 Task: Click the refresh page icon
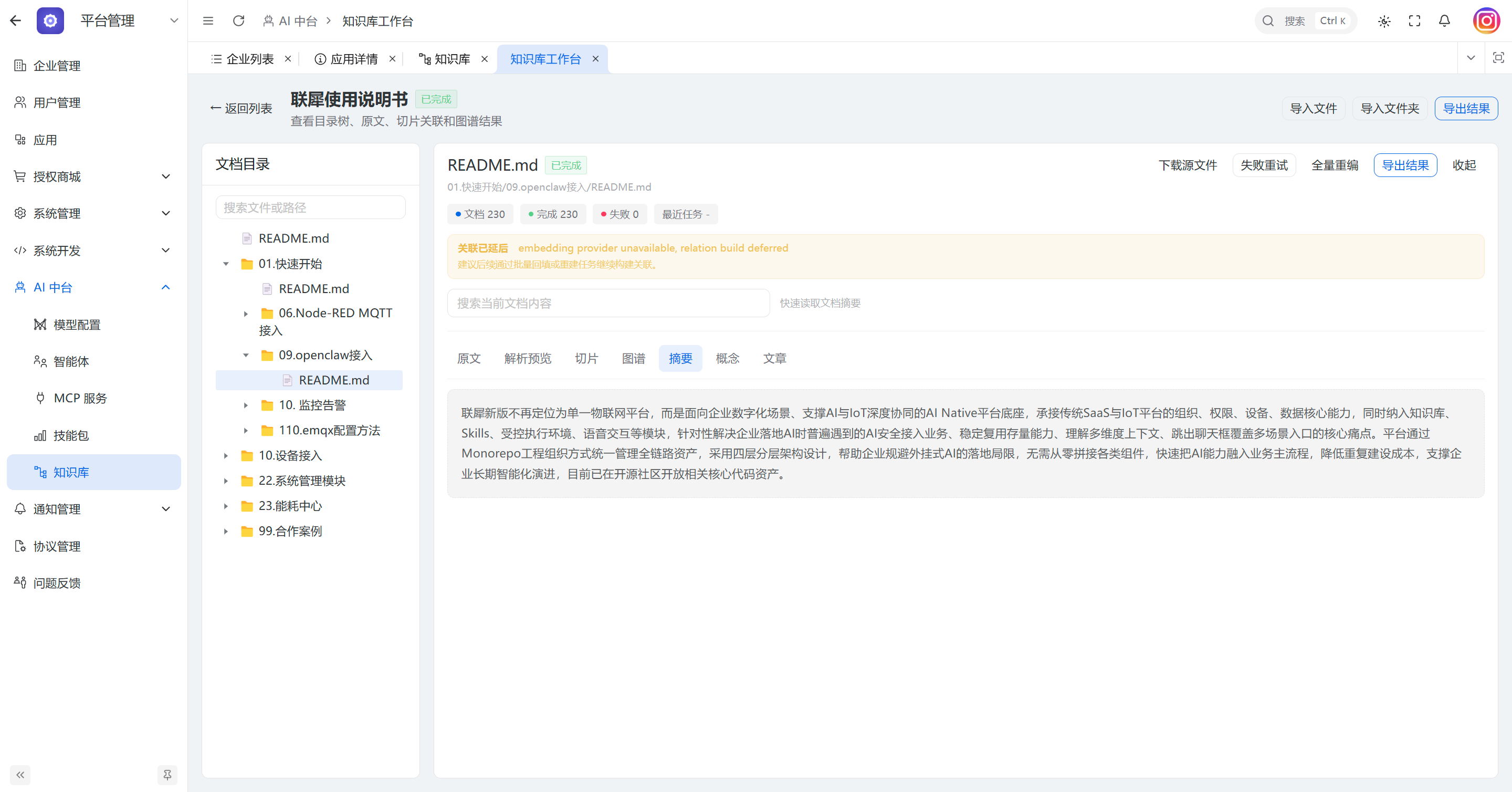238,20
